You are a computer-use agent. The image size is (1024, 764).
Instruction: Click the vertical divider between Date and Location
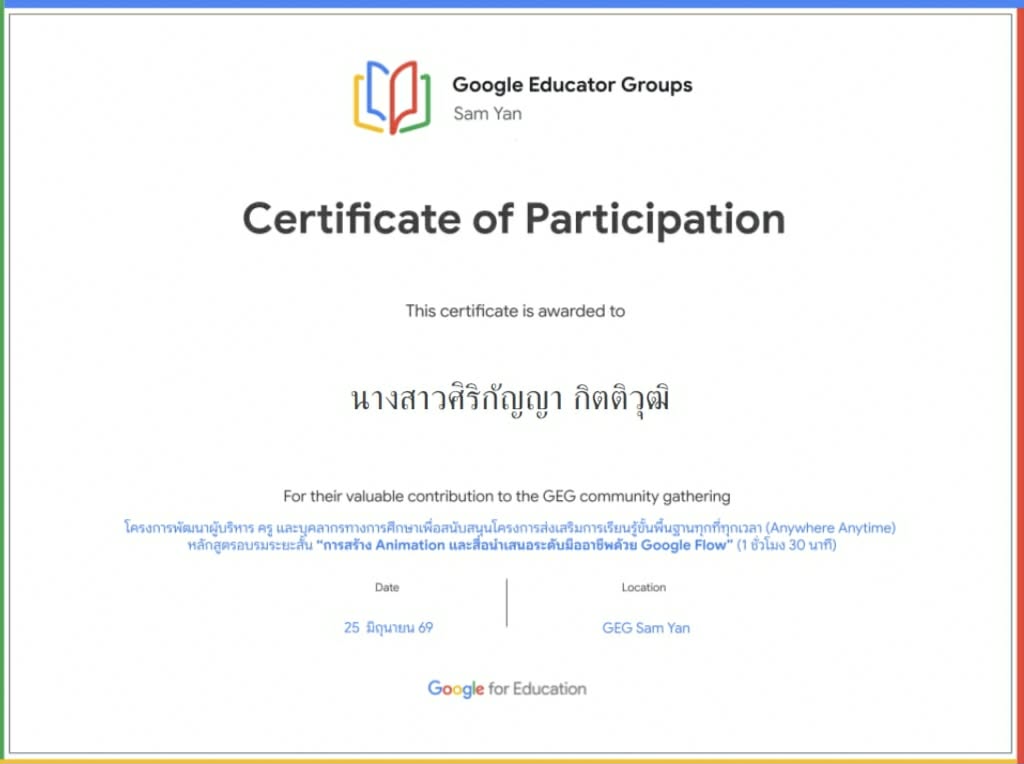tap(507, 603)
